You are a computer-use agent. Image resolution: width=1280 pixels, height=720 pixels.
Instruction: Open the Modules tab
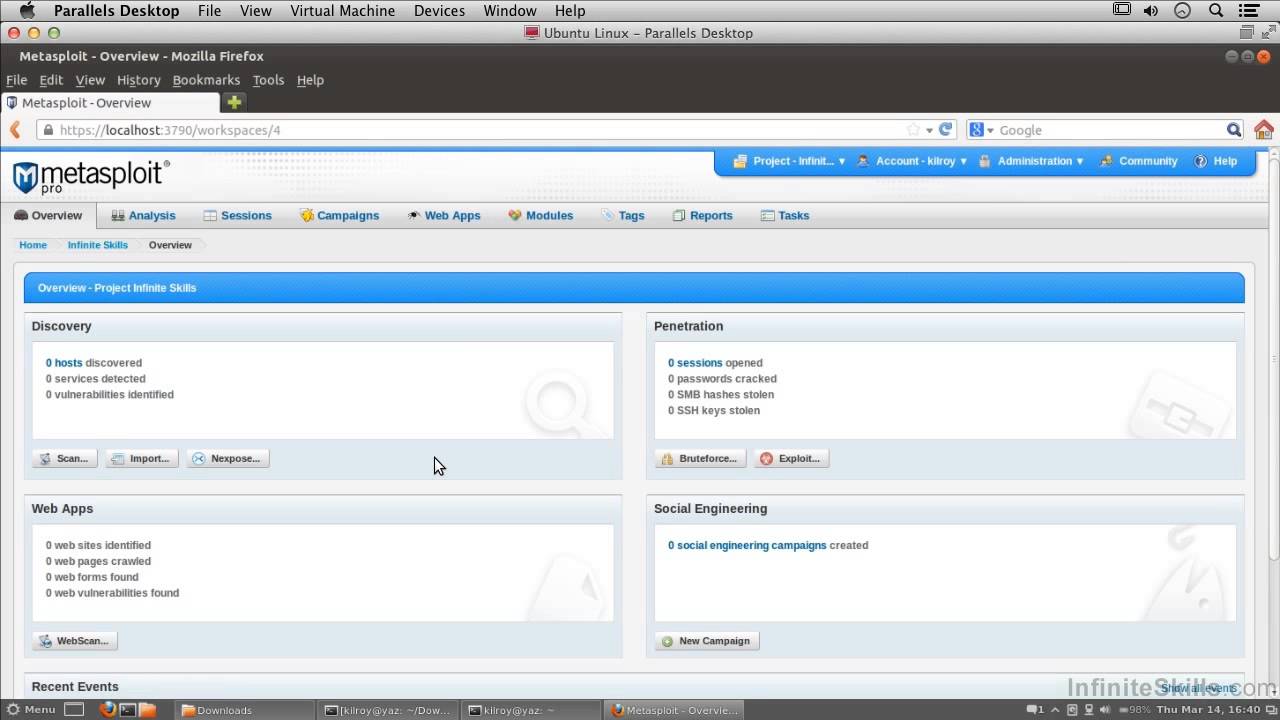tap(540, 215)
